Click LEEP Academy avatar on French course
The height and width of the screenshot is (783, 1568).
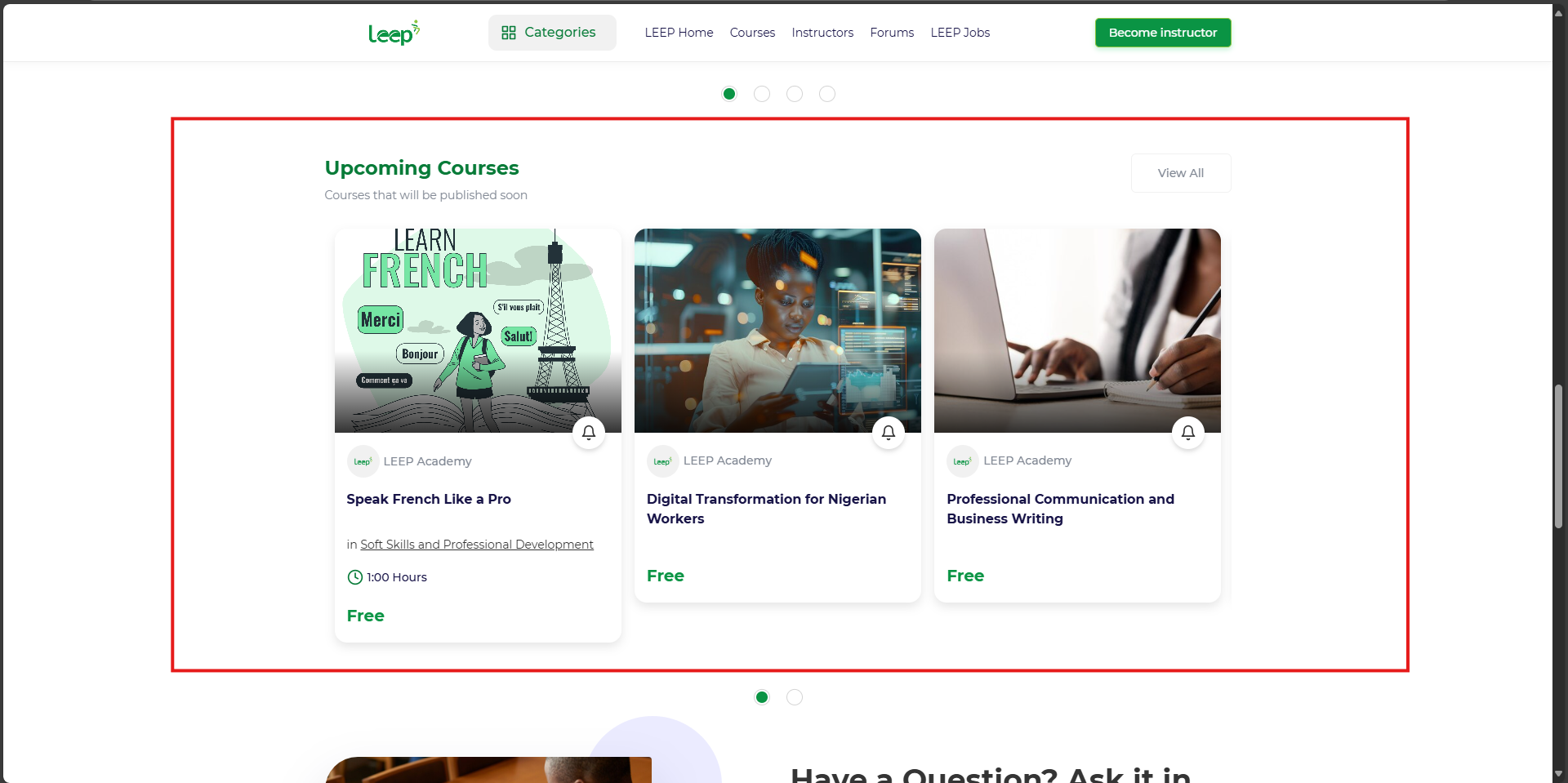point(363,461)
